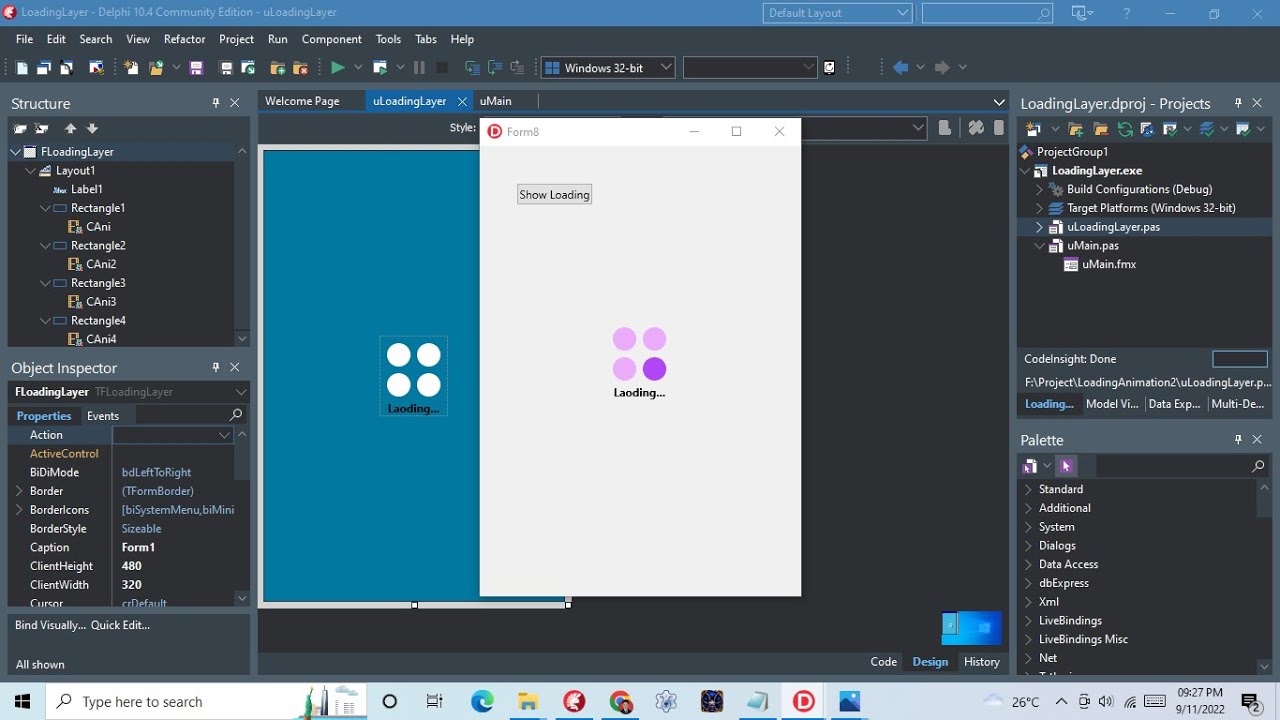The image size is (1280, 720).
Task: Select uMain.fmx in Projects tree
Action: tap(1109, 264)
